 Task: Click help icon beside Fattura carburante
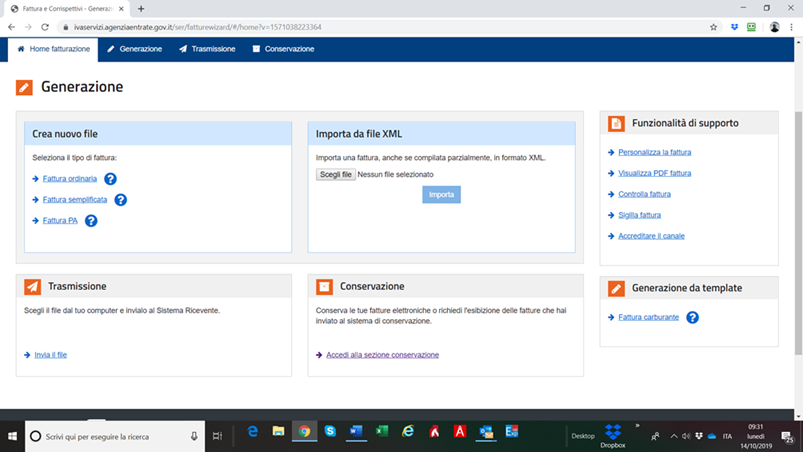coord(692,317)
